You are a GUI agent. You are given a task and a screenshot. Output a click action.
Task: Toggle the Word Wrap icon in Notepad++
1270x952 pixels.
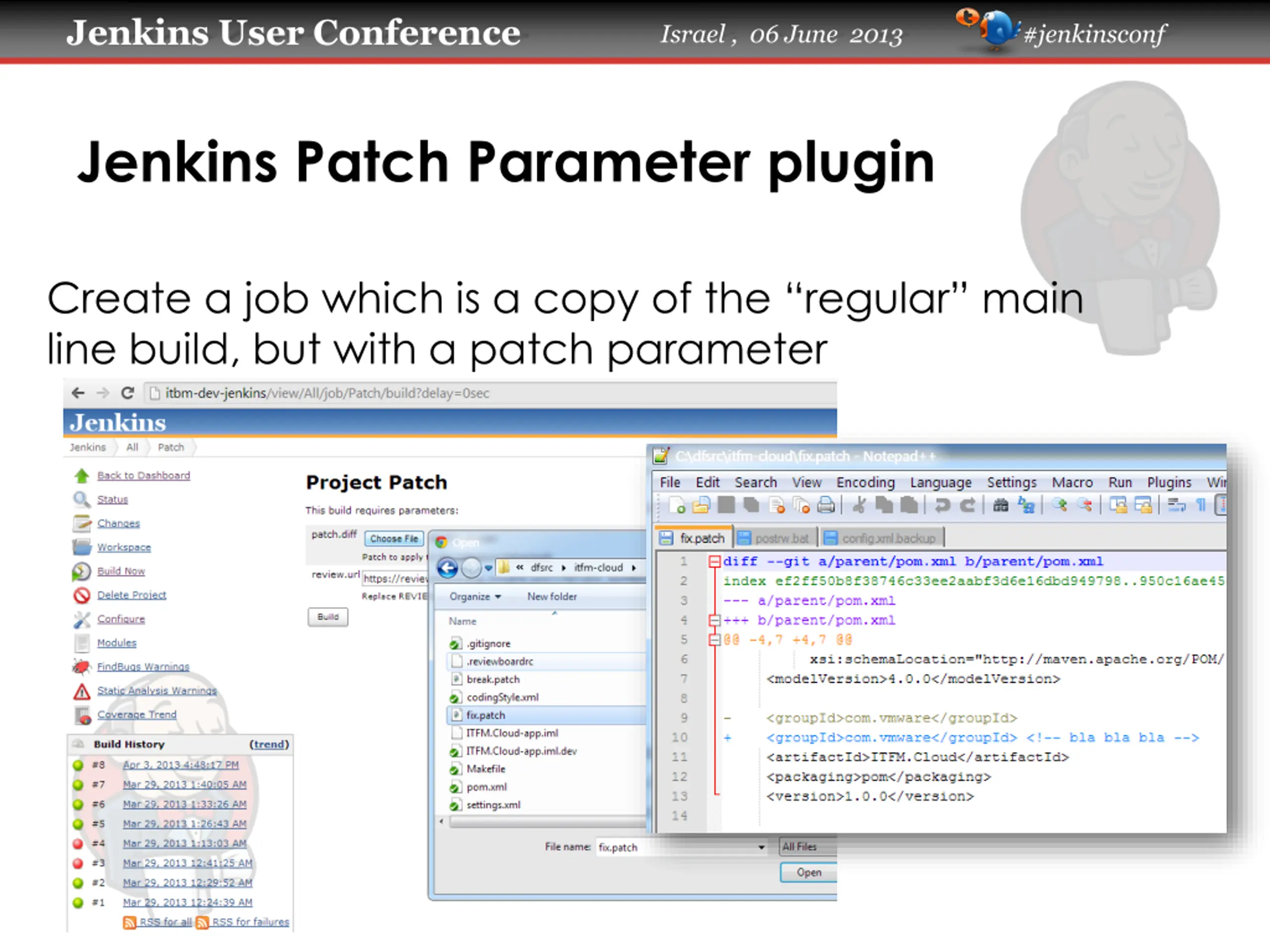click(1176, 505)
